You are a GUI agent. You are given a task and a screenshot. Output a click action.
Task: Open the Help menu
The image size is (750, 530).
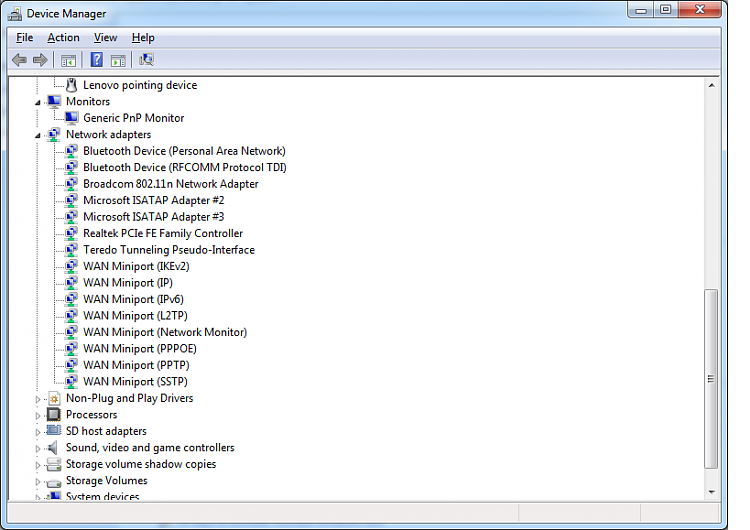click(143, 37)
